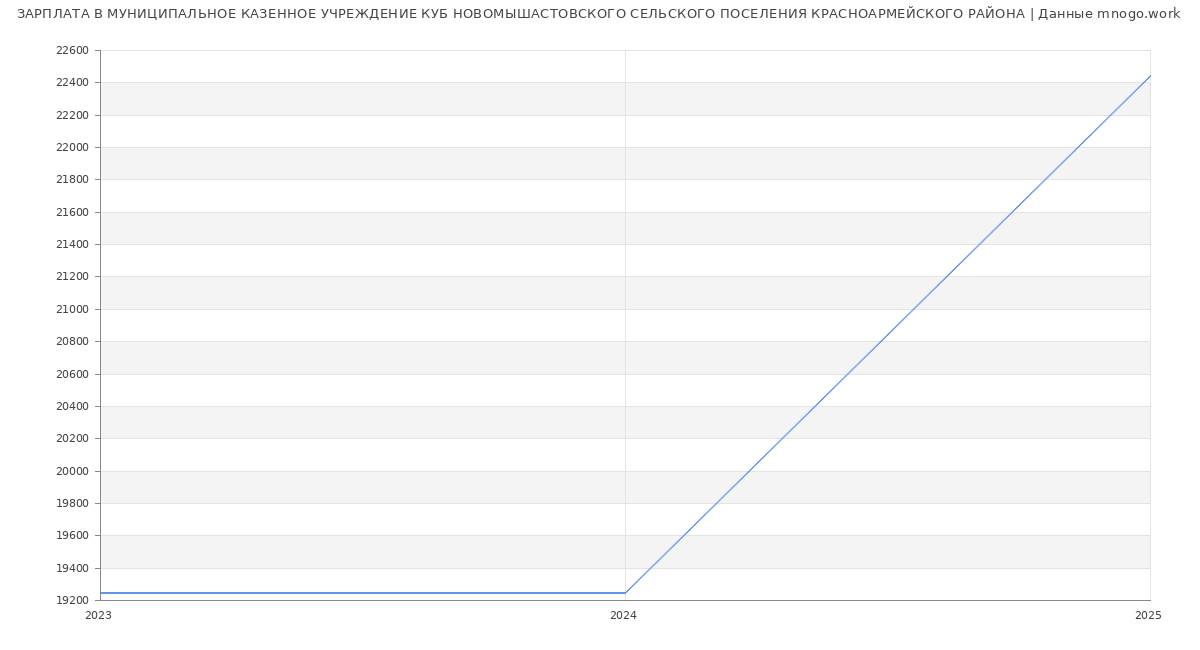Click the 22600 y-axis label
Screen dimensions: 1200x650
[x=72, y=51]
